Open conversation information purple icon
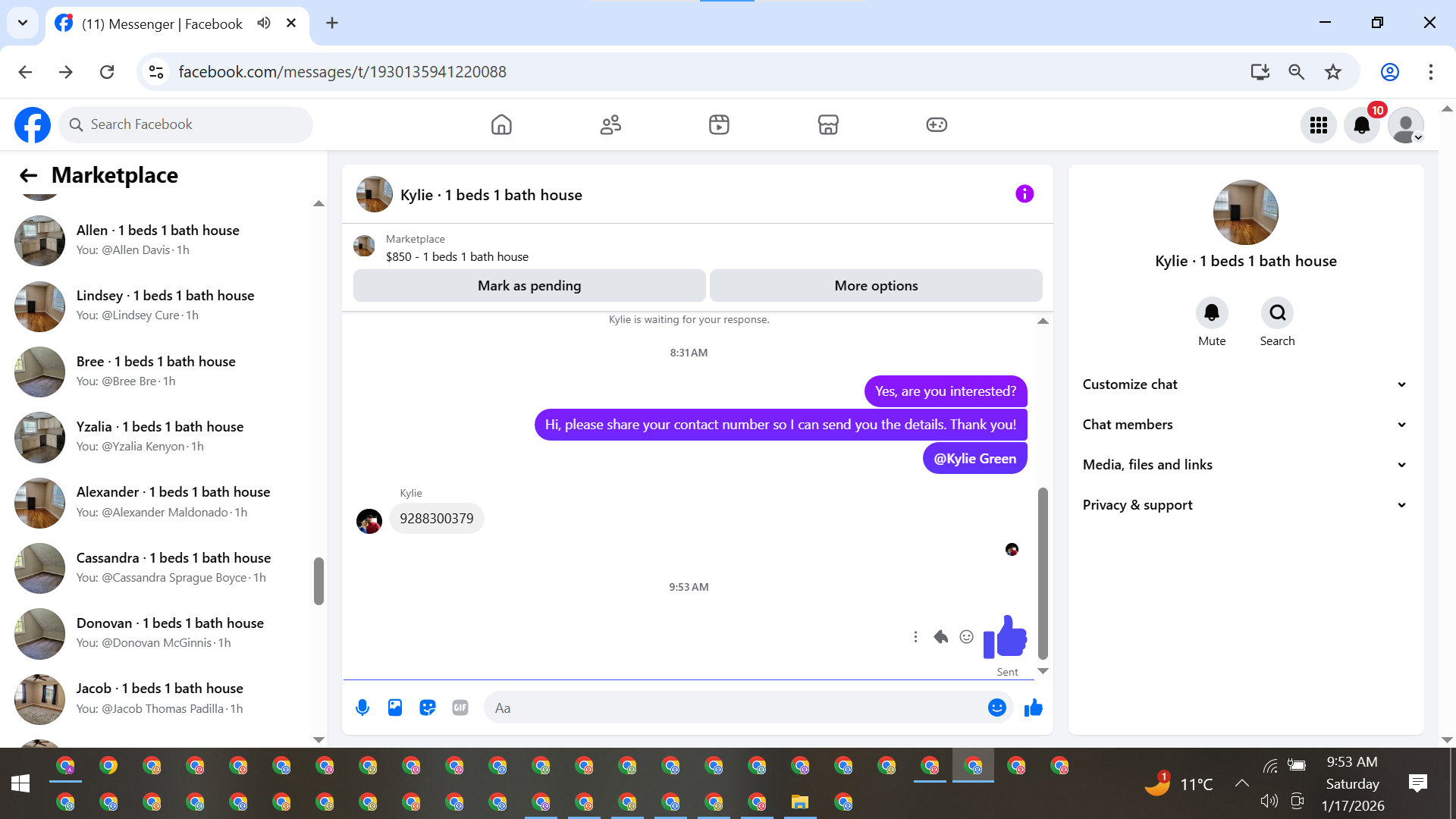Image resolution: width=1456 pixels, height=819 pixels. coord(1025,194)
